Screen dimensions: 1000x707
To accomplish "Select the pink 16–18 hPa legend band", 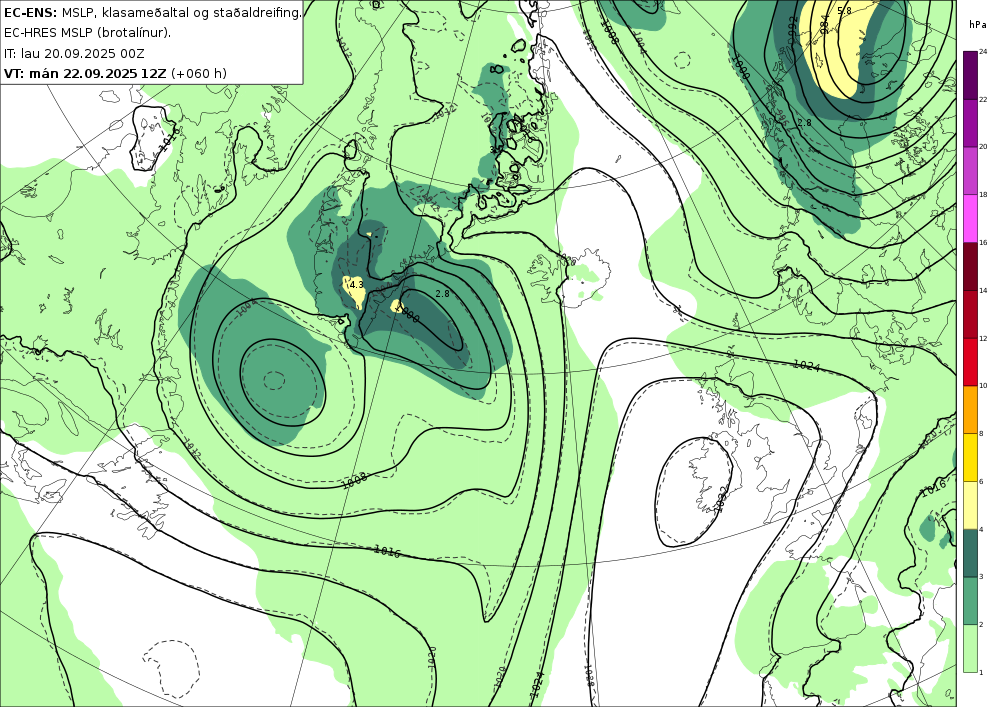I will pyautogui.click(x=970, y=218).
